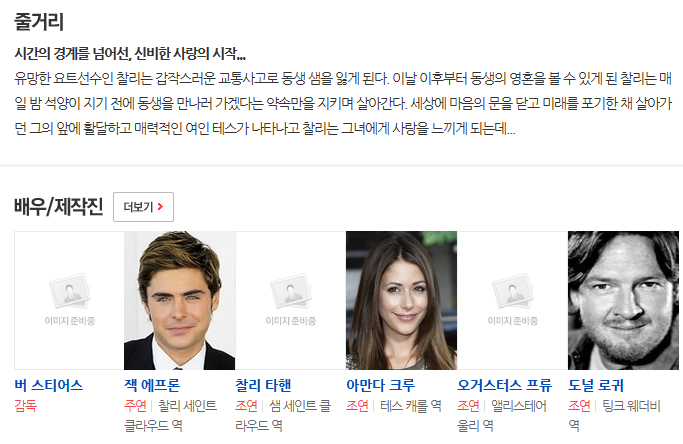
Task: Click the 줄거리 synopsis heading
Action: pyautogui.click(x=39, y=22)
